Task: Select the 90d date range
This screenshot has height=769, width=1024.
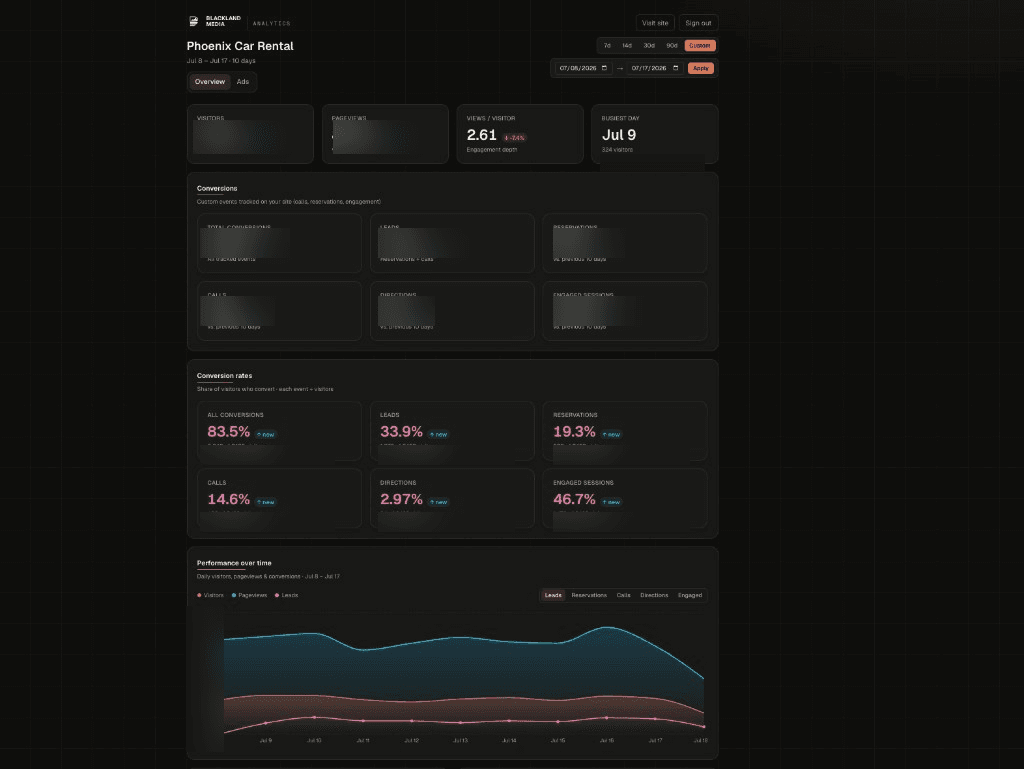Action: [671, 46]
